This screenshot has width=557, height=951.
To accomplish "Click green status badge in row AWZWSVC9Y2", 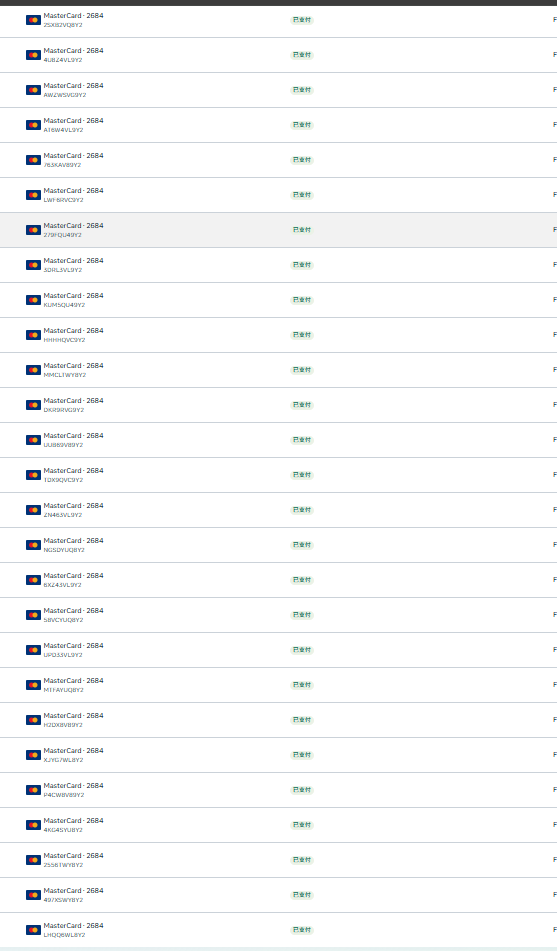I will click(x=302, y=90).
